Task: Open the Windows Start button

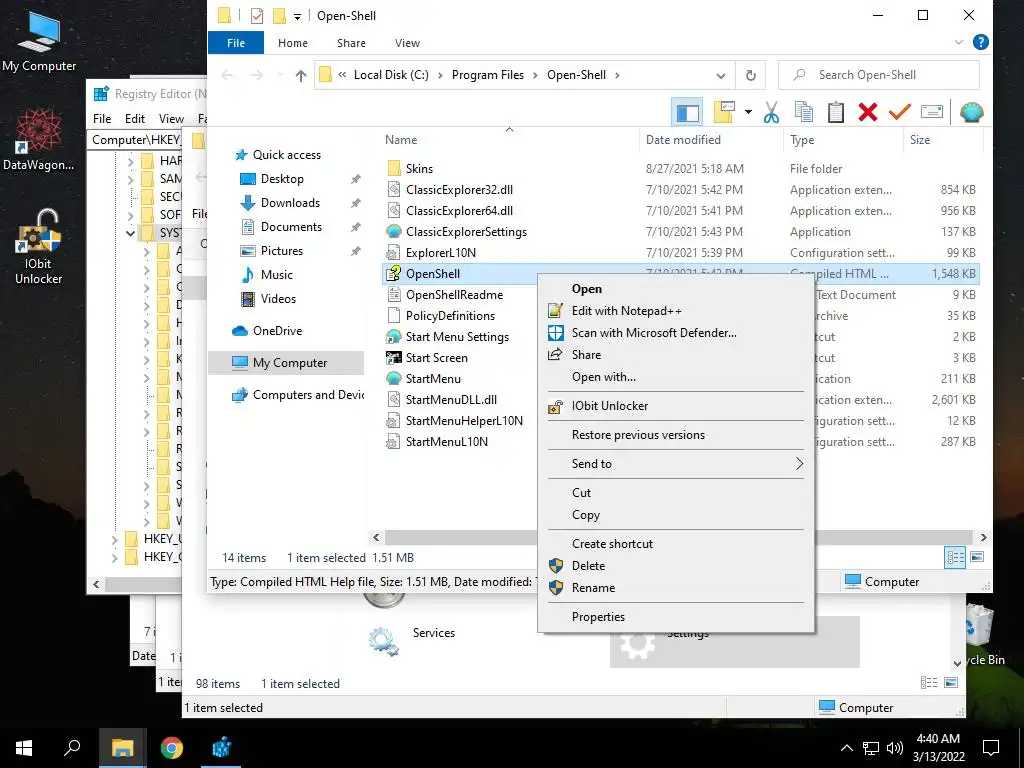Action: [24, 748]
